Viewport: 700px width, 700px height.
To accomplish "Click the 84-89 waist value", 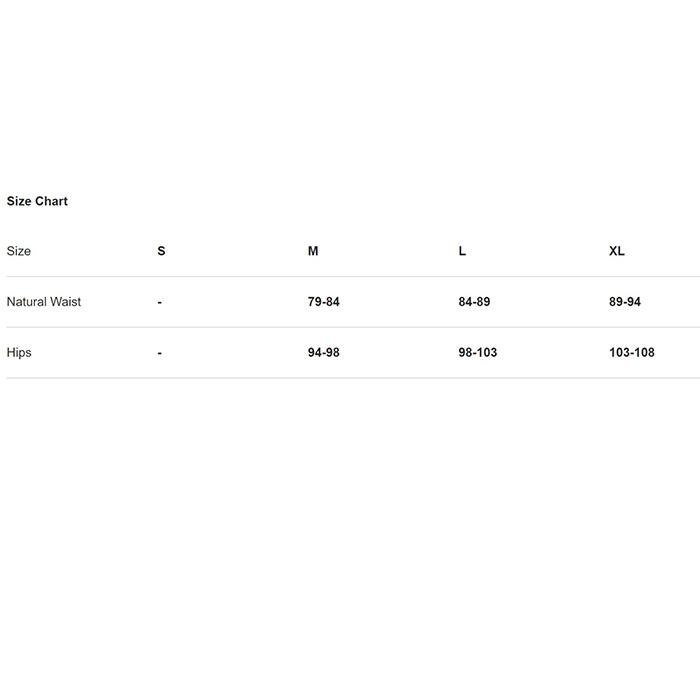I will tap(474, 302).
